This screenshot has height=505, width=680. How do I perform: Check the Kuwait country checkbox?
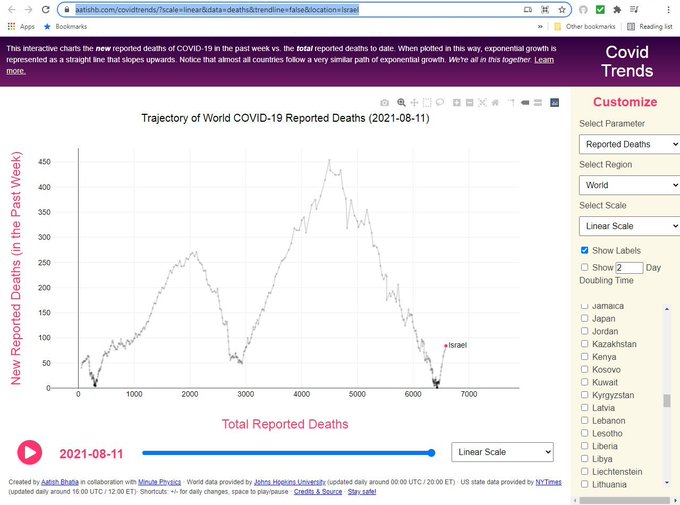584,382
